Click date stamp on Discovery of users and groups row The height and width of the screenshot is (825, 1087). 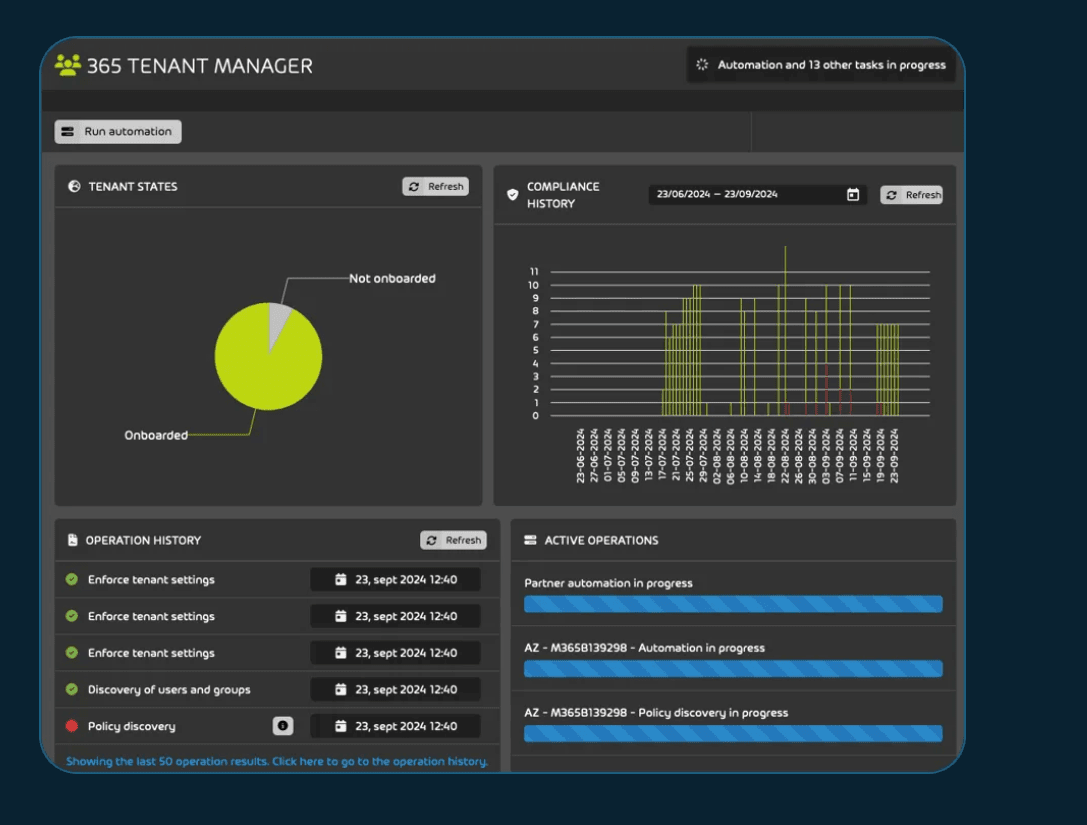point(395,689)
